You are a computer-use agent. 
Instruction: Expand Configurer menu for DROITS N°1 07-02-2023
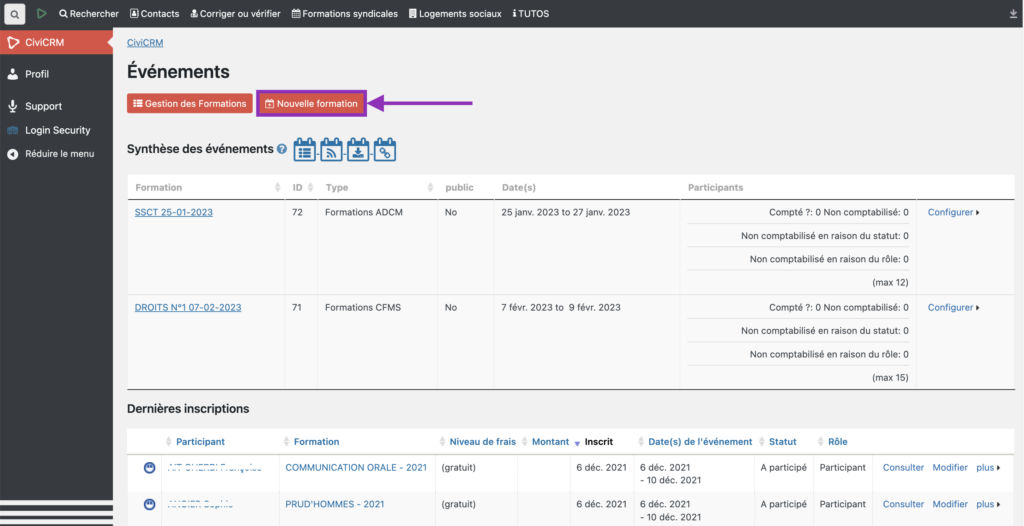coord(953,307)
